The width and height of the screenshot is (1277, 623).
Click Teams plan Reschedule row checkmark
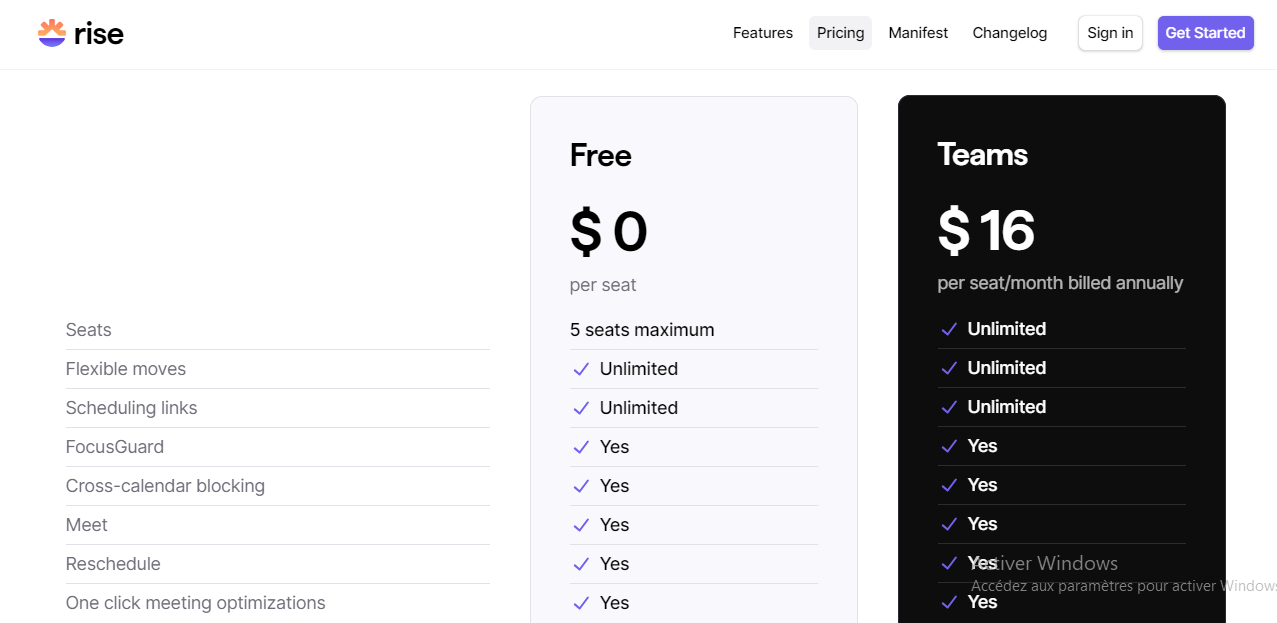[x=949, y=563]
